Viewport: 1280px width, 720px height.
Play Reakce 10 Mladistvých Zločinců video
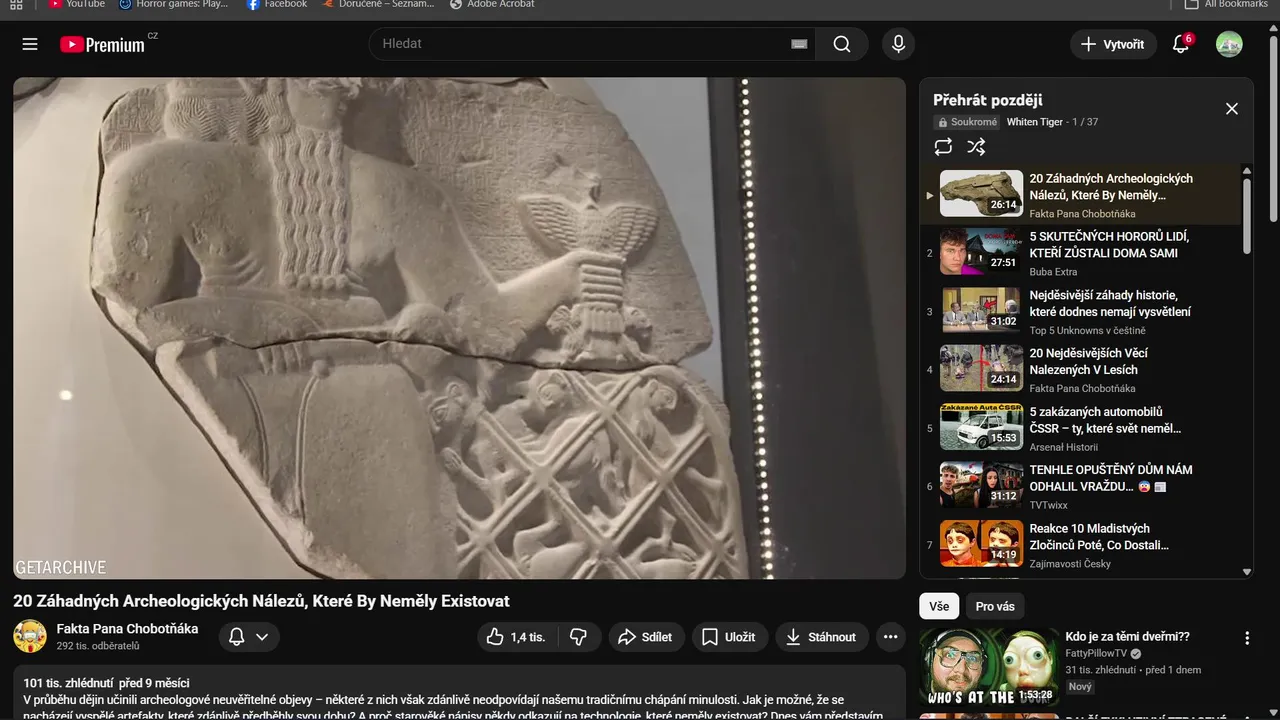[x=1080, y=543]
